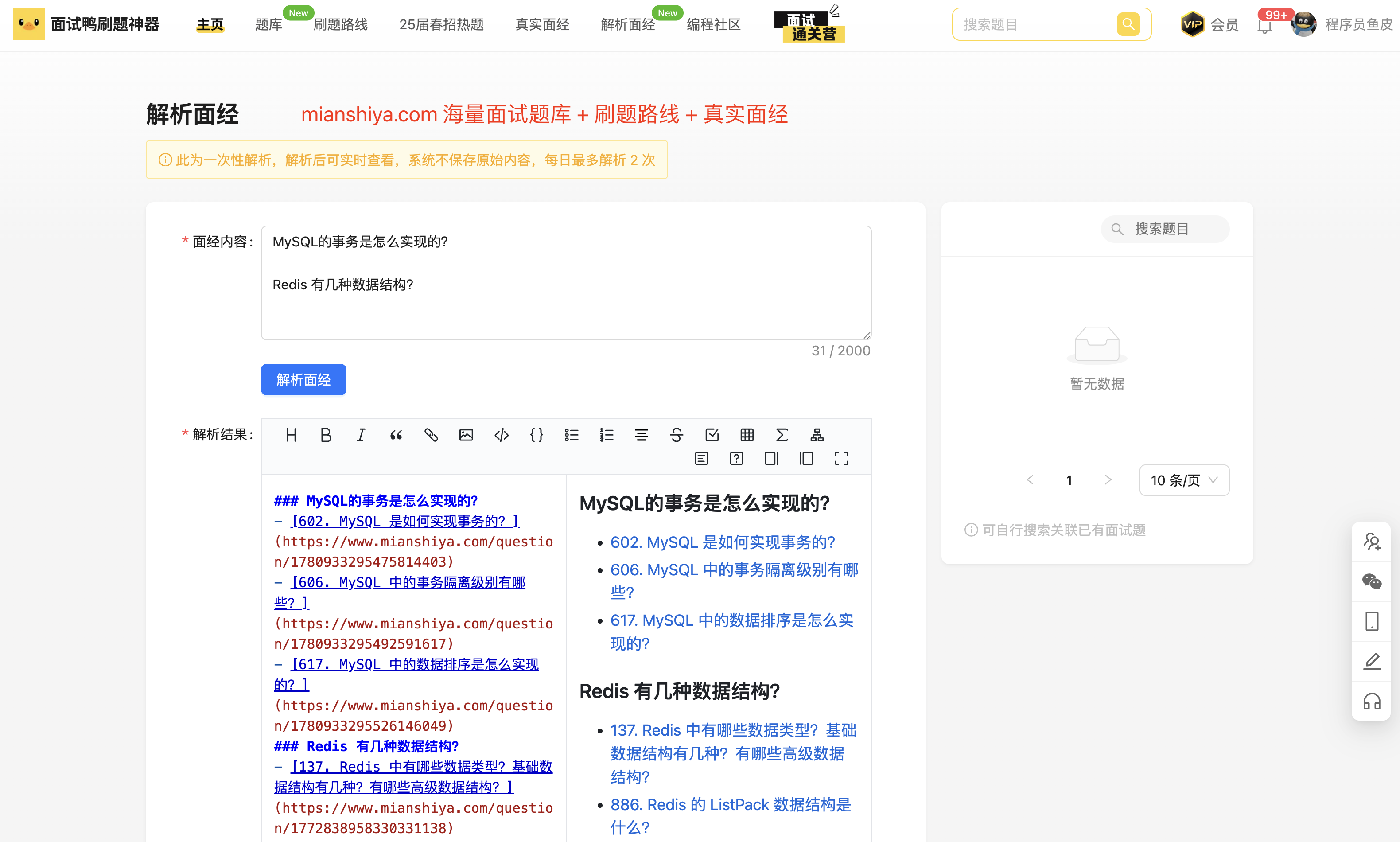This screenshot has height=842, width=1400.
Task: Click the WeChat icon in side panel
Action: click(x=1372, y=581)
